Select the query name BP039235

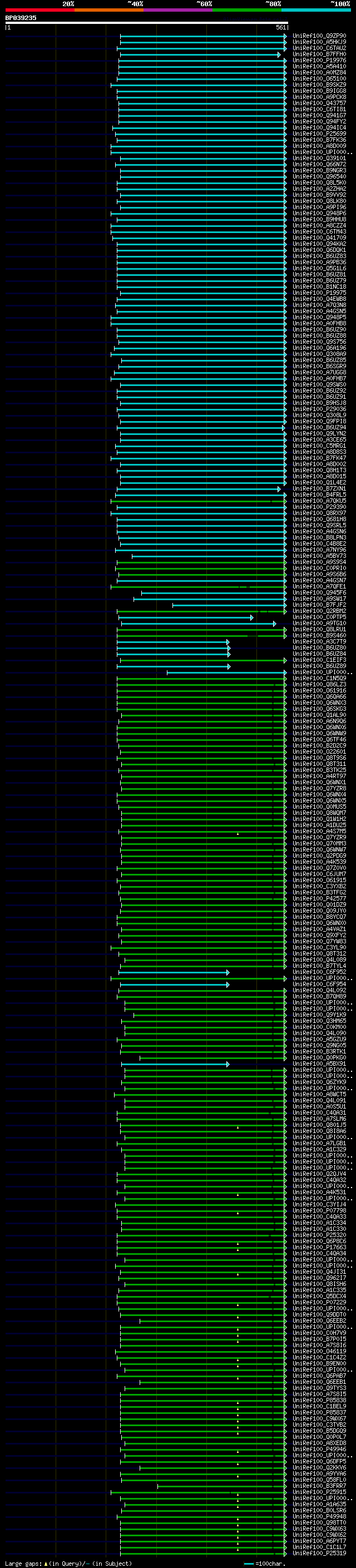[x=21, y=18]
